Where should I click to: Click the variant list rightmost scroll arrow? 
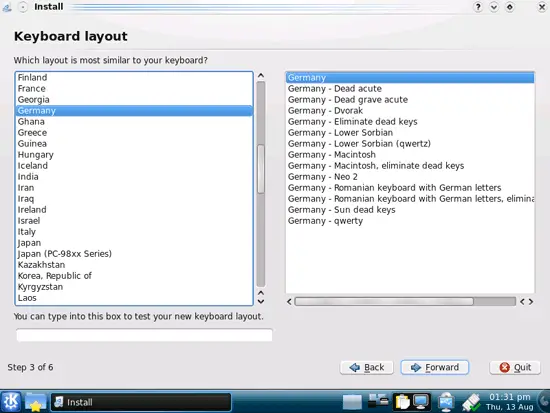[531, 301]
